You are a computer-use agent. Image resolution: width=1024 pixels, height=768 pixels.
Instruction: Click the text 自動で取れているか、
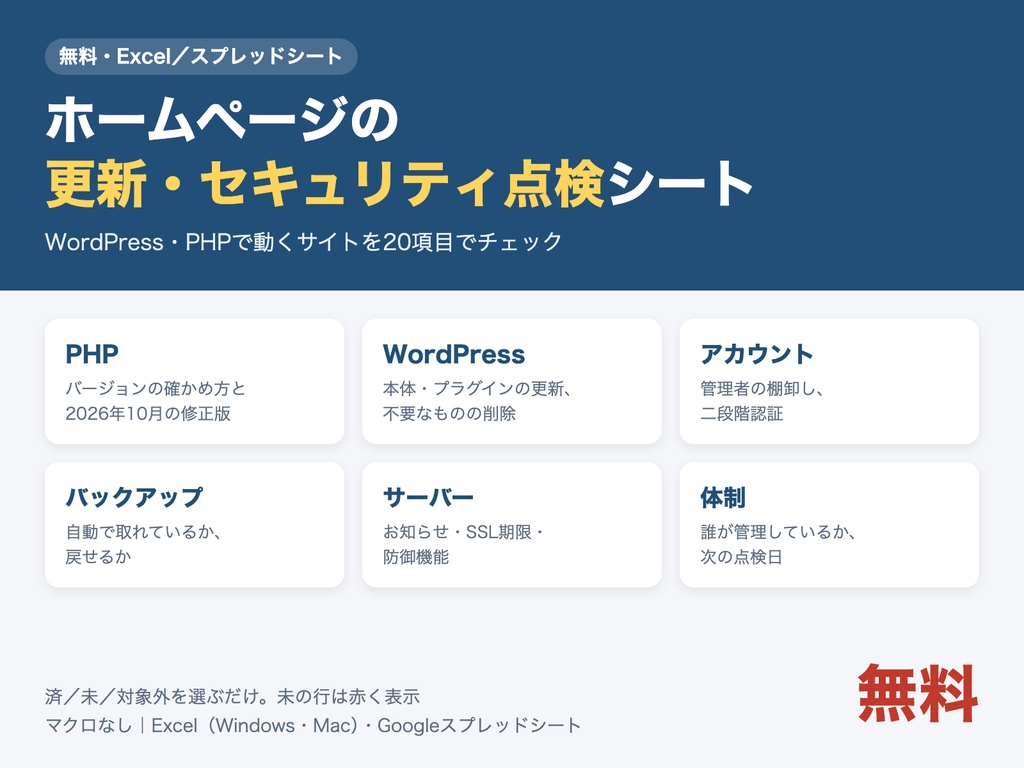coord(144,532)
